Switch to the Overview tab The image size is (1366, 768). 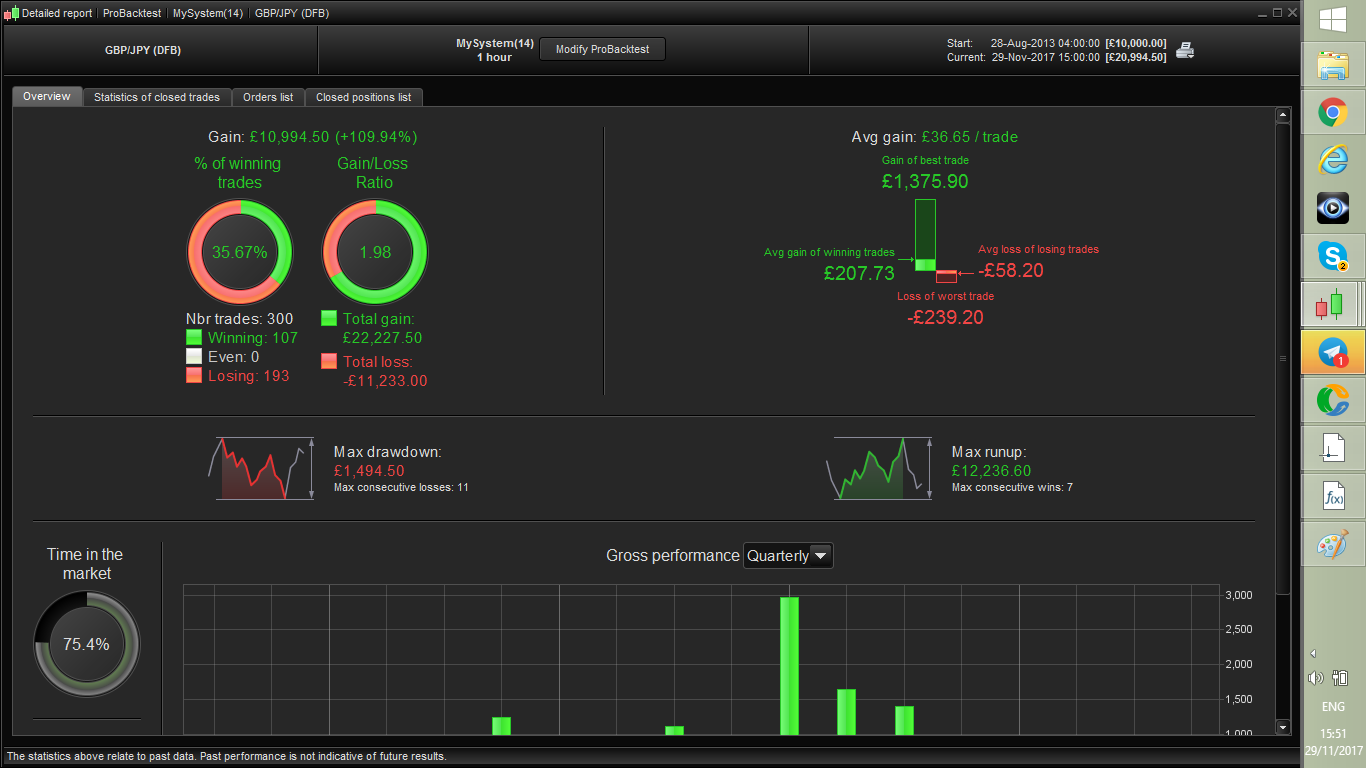point(47,97)
